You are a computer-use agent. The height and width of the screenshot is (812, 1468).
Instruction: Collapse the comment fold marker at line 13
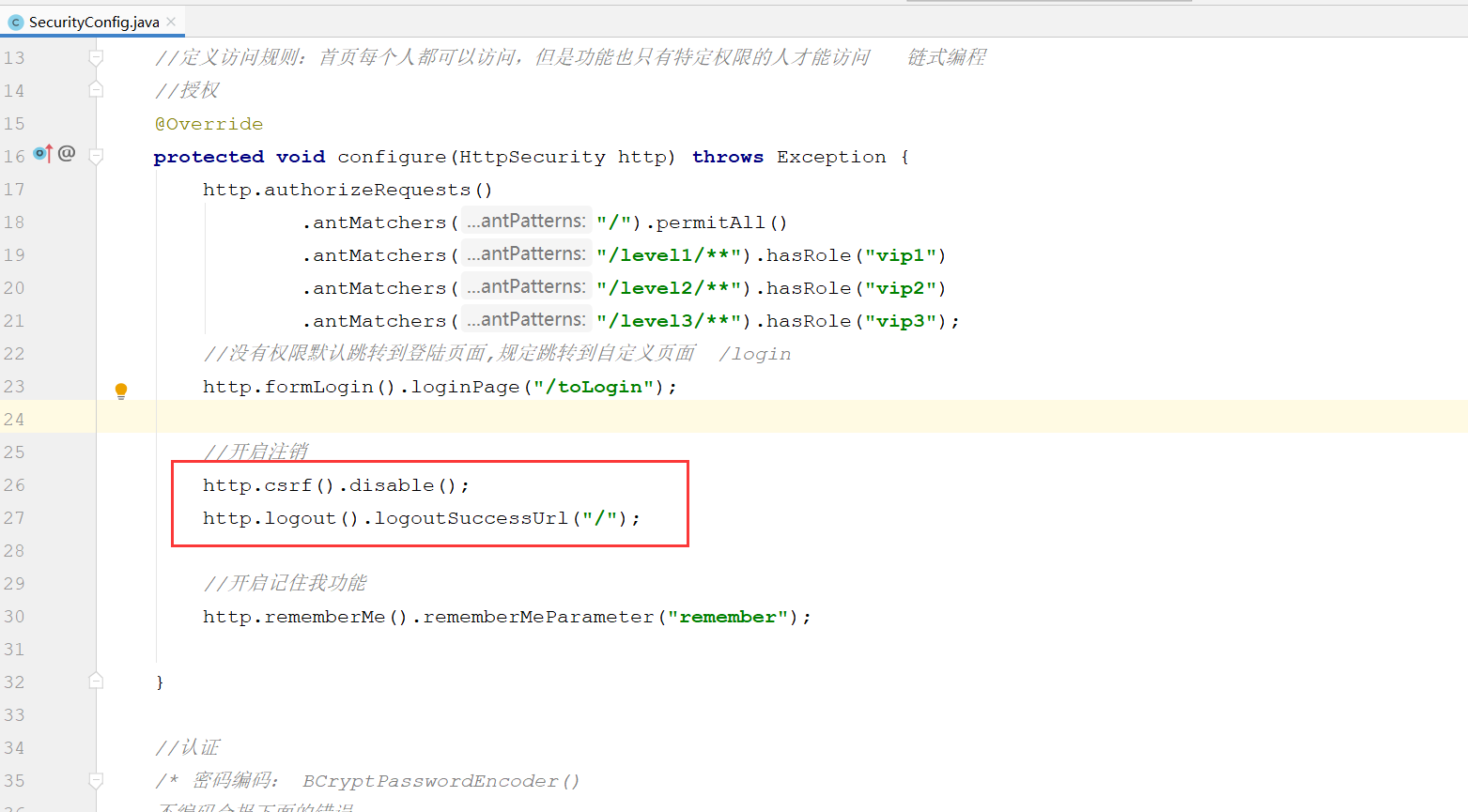[96, 58]
